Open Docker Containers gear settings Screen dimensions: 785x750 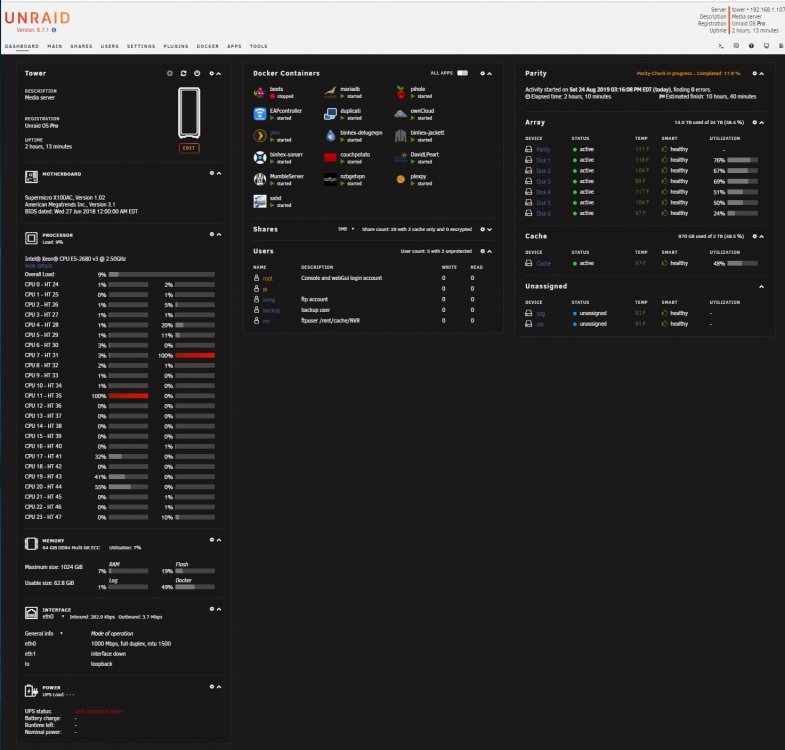483,73
